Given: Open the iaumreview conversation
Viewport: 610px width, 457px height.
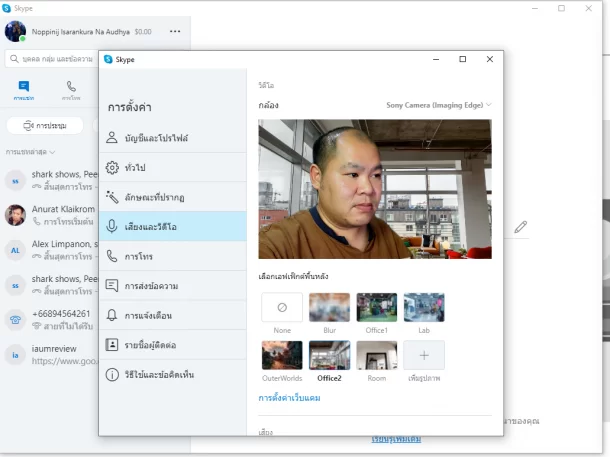Looking at the screenshot, I should point(50,355).
